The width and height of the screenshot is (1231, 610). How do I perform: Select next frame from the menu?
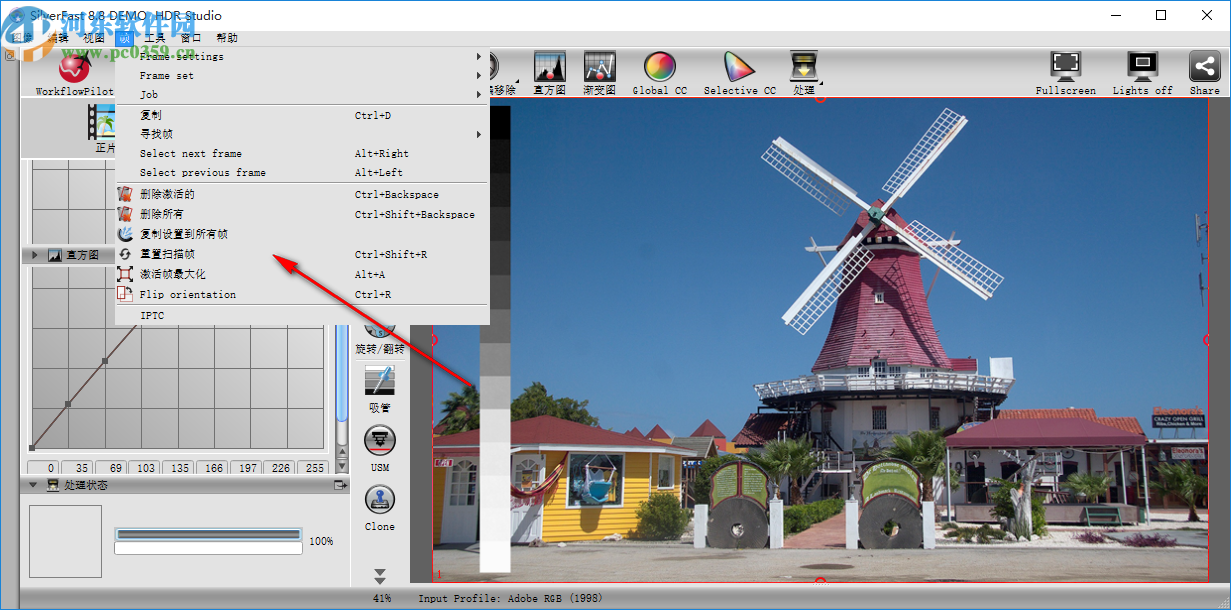click(x=192, y=153)
